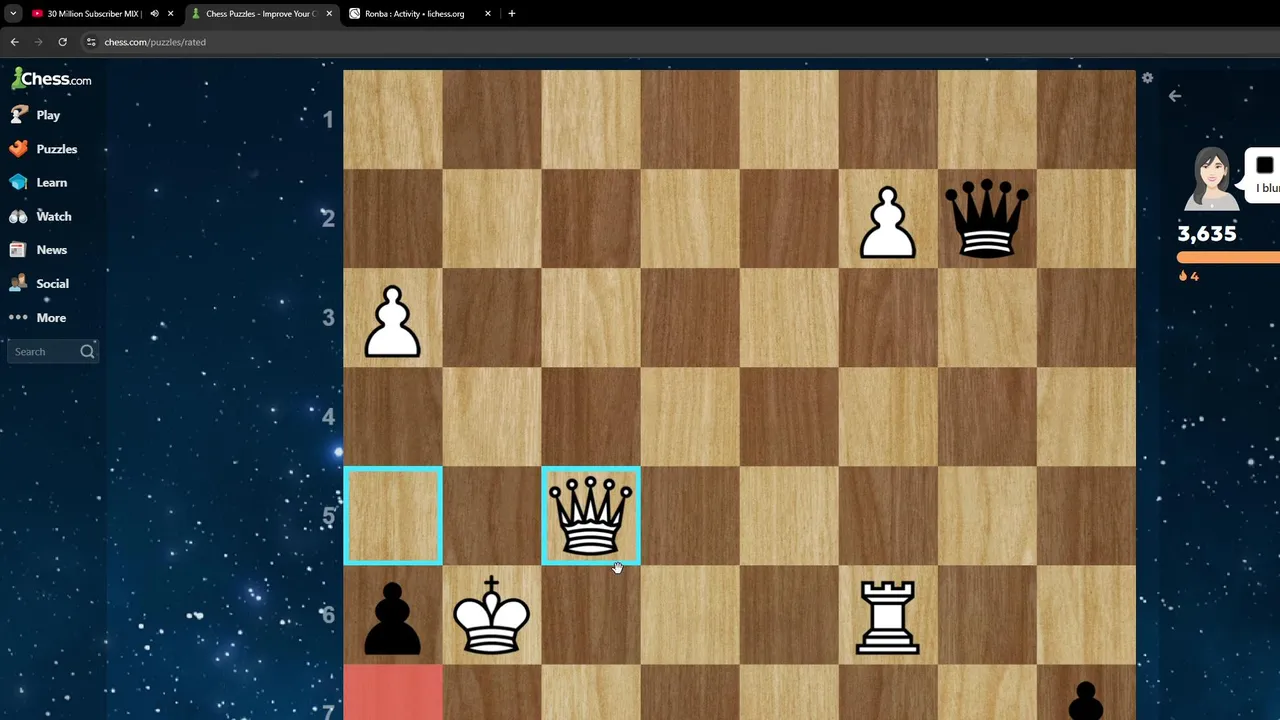Viewport: 1280px width, 720px height.
Task: Click the Puzzles puzzle-piece icon
Action: (18, 149)
